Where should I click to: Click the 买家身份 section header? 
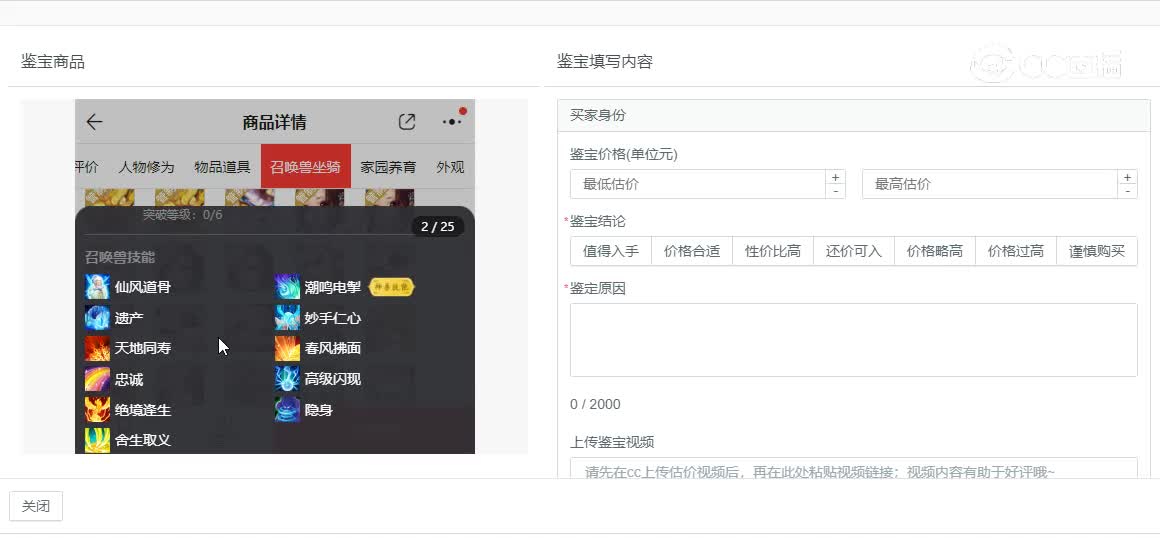(854, 115)
